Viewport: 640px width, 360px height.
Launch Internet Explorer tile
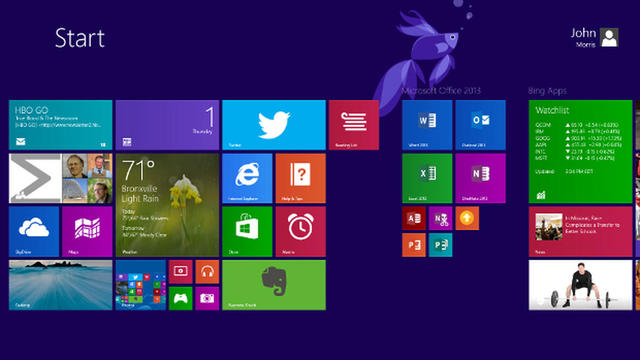click(247, 178)
